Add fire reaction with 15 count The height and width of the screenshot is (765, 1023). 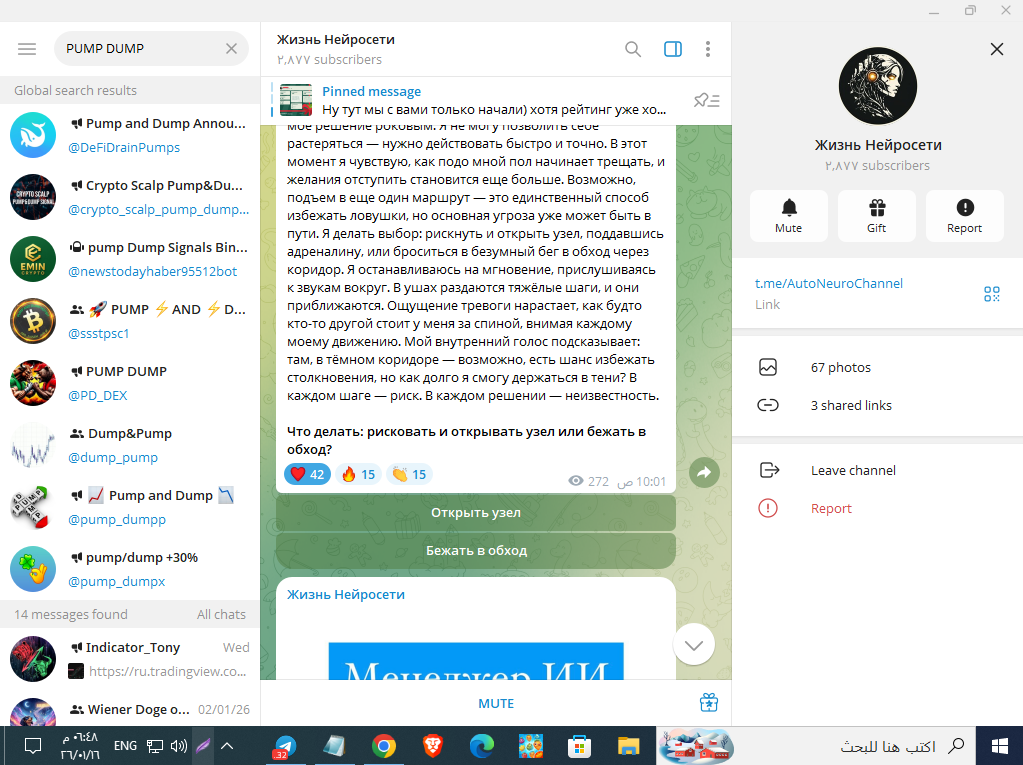tap(359, 474)
